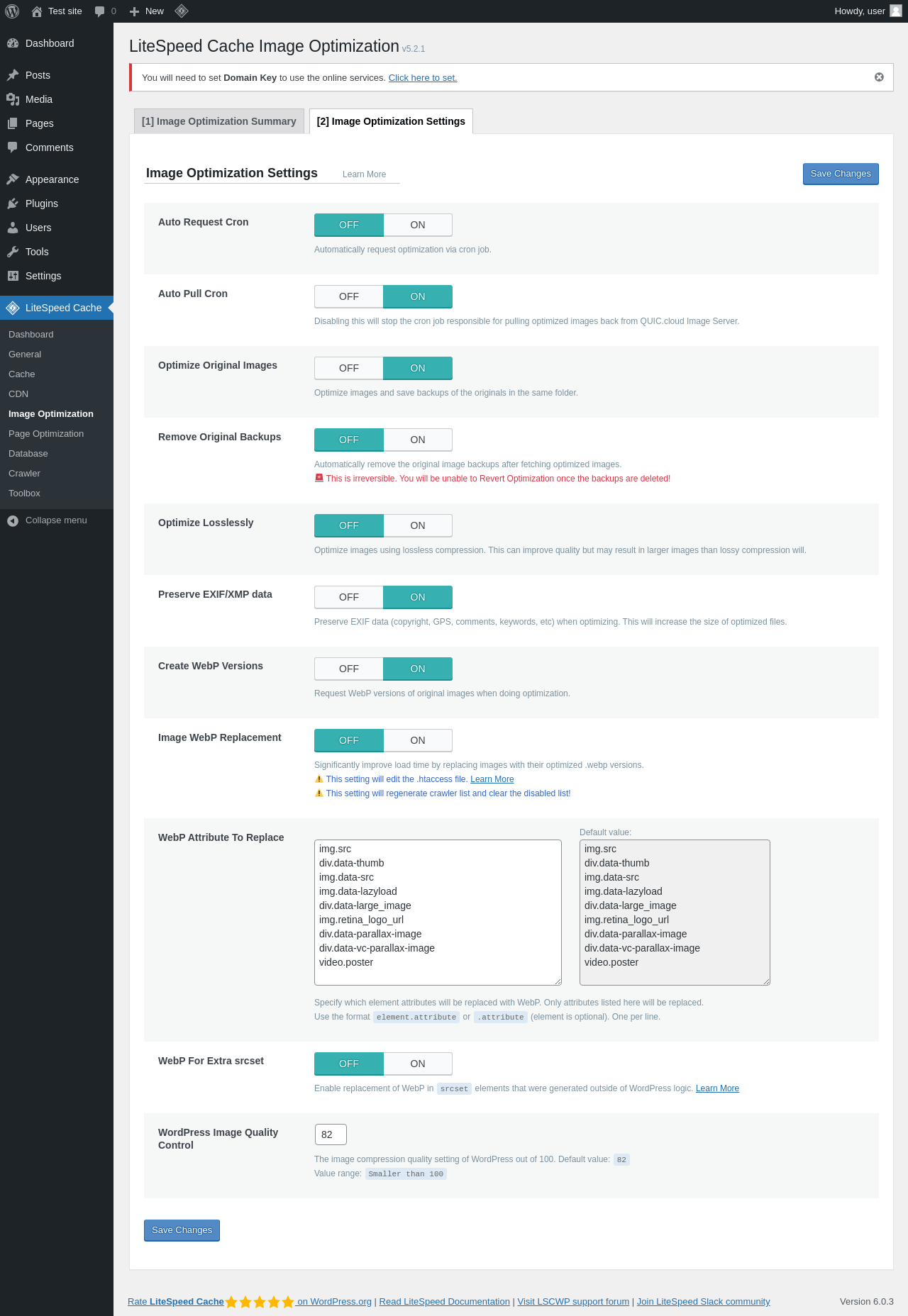This screenshot has width=908, height=1316.
Task: Click the Users icon in sidebar
Action: (x=13, y=228)
